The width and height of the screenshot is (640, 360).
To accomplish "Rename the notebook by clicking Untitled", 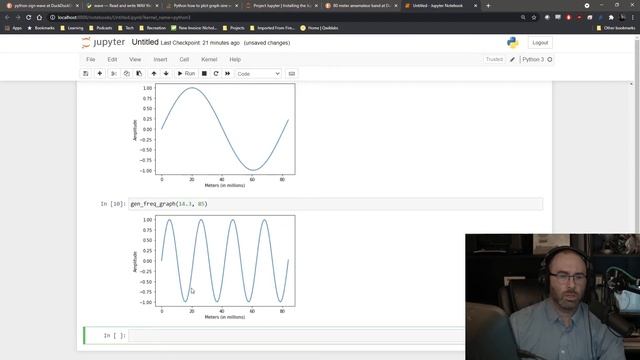I will coord(145,42).
